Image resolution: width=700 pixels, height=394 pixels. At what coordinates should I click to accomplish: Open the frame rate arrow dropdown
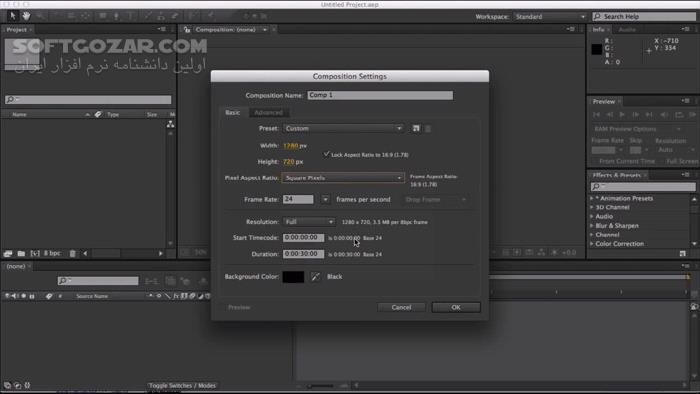(325, 199)
